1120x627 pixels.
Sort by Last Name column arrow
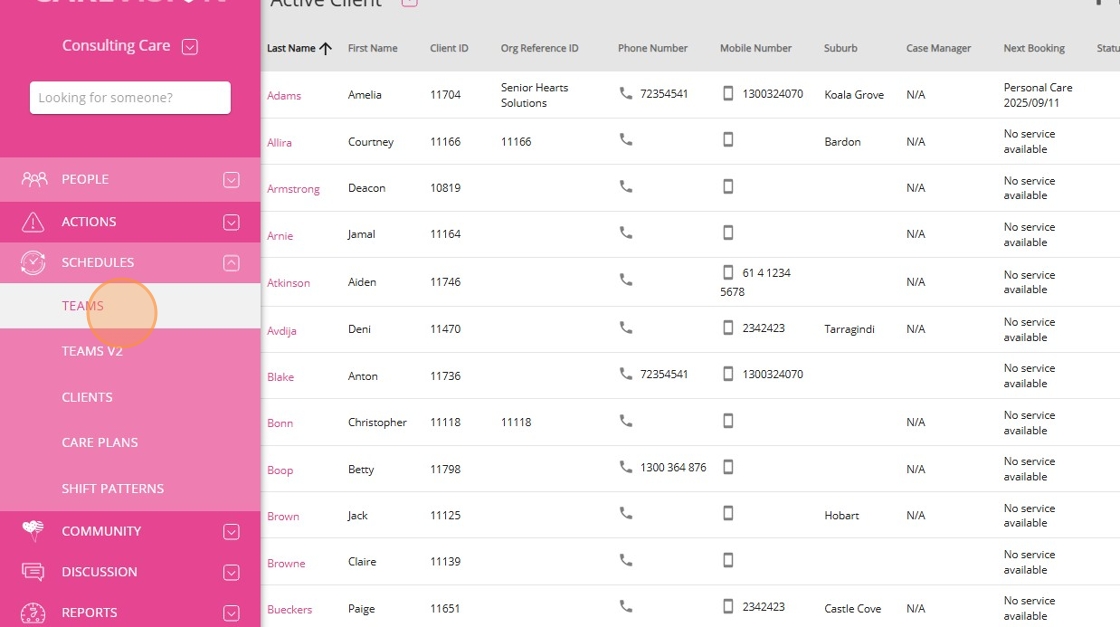click(326, 48)
